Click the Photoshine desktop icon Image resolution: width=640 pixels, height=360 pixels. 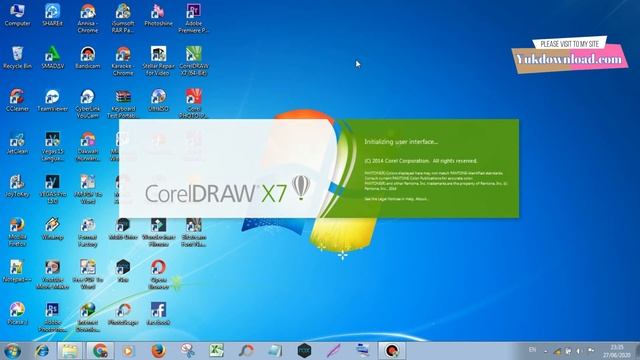[158, 16]
